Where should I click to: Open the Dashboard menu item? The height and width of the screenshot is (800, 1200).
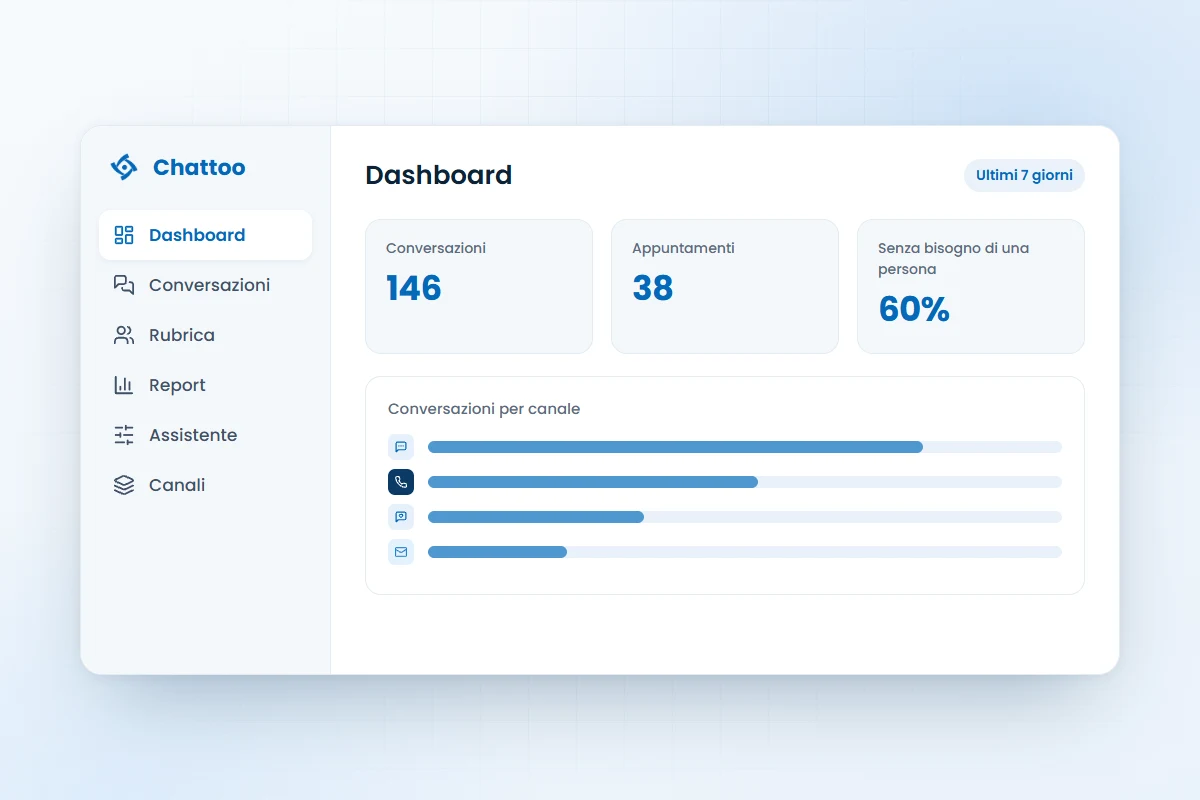point(205,235)
